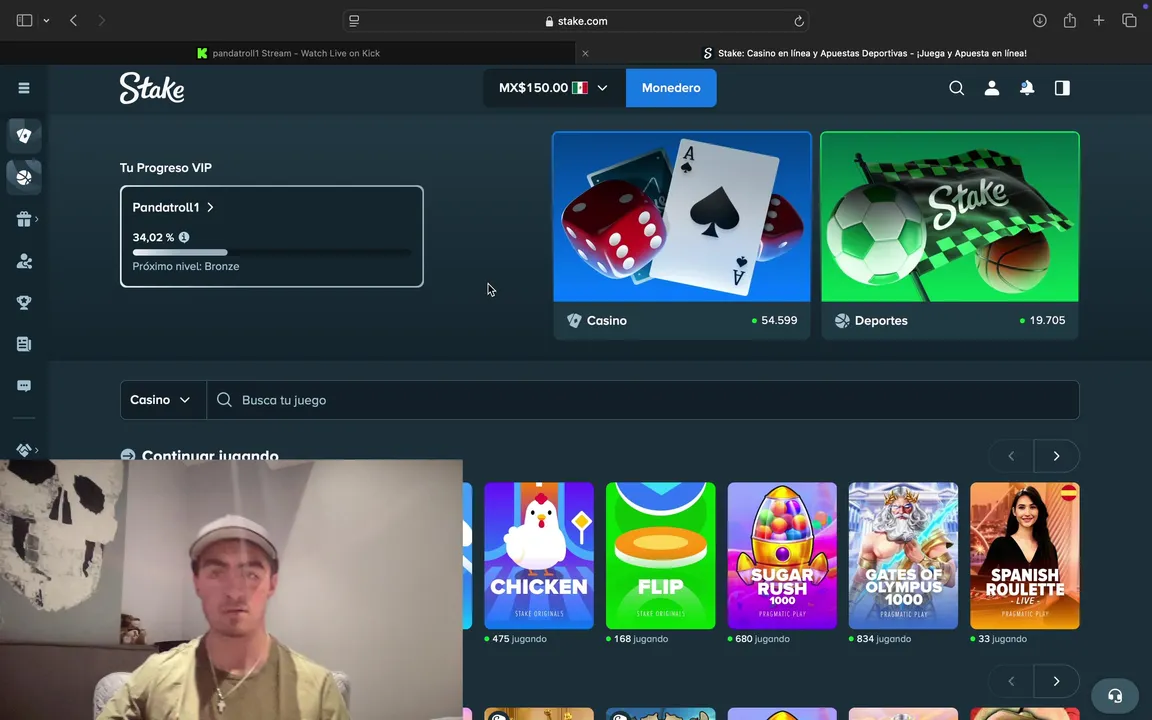1152x720 pixels.
Task: Click the Monedero wallet button
Action: (671, 88)
